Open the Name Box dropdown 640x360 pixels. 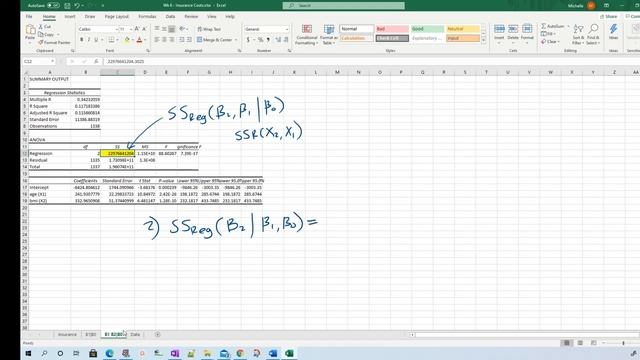click(x=53, y=61)
